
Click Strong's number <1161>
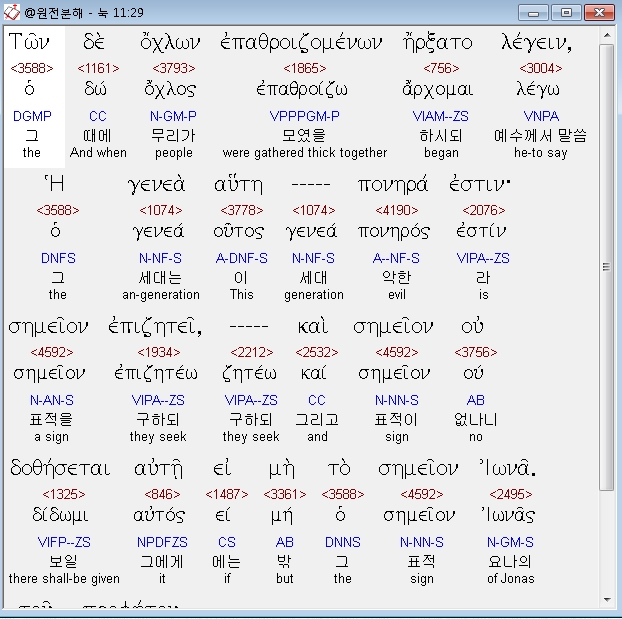98,68
